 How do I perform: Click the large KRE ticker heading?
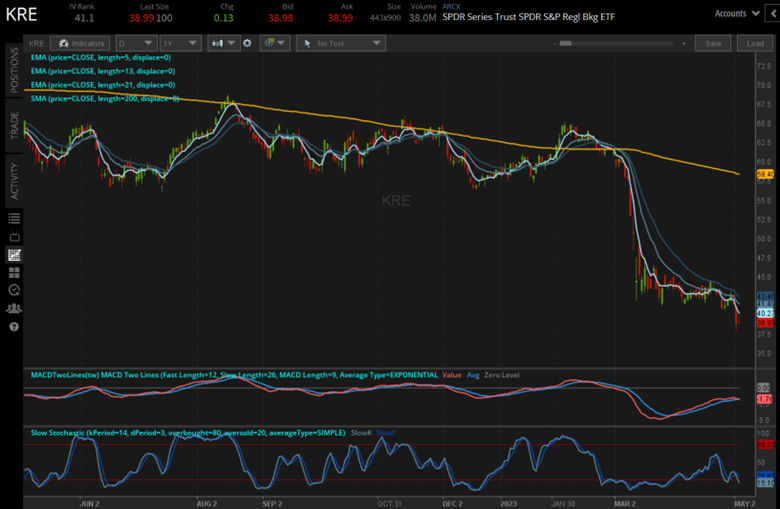21,14
